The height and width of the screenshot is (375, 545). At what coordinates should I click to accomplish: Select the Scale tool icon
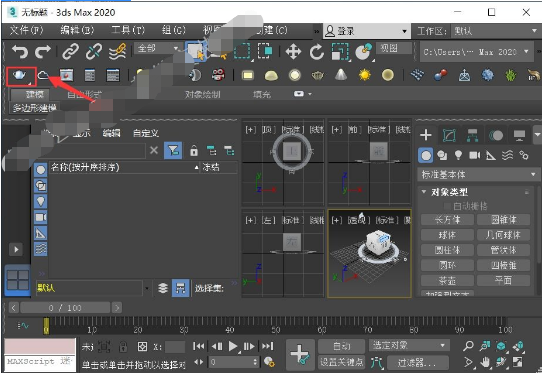(x=340, y=52)
